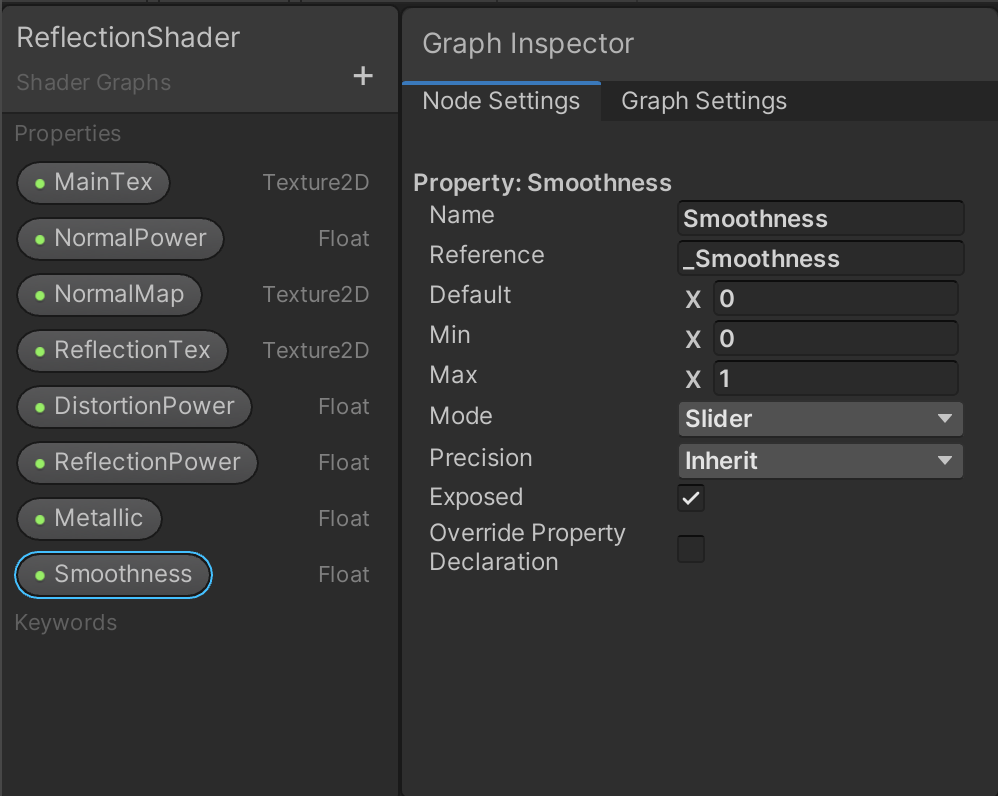The image size is (998, 796).
Task: Uncheck the Exposed checkbox
Action: point(691,498)
